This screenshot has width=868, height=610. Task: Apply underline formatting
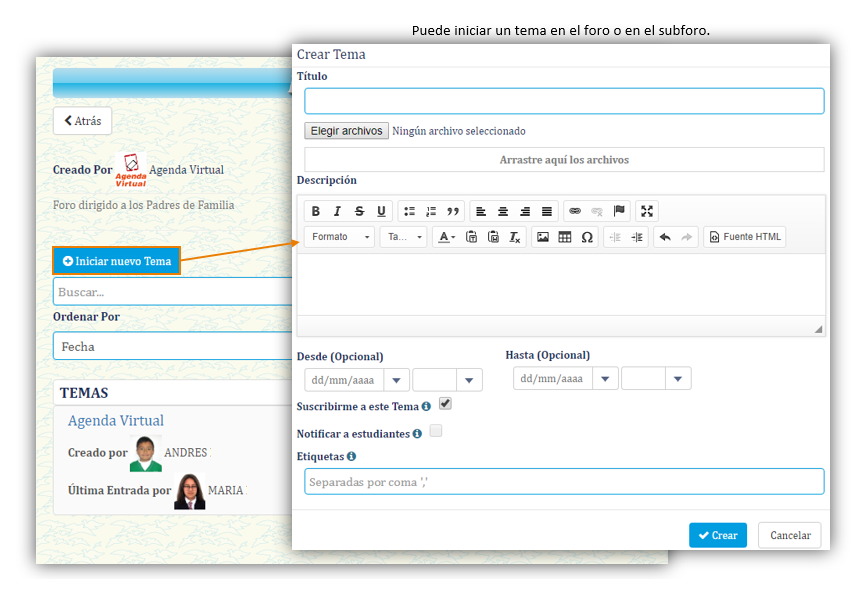(381, 211)
